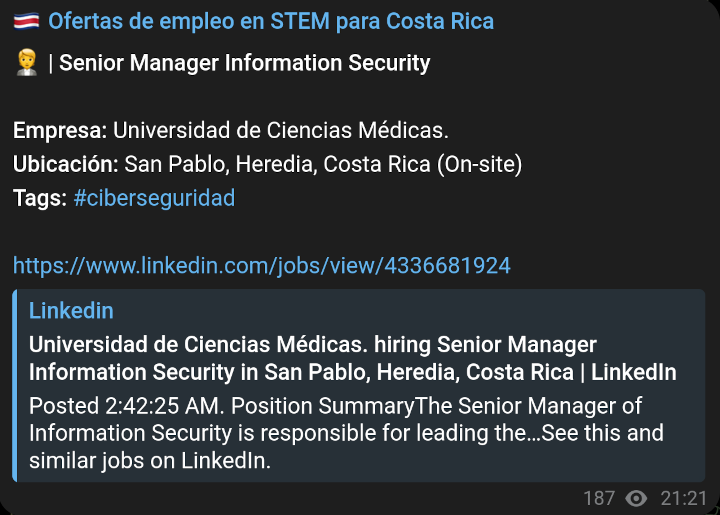Open the #ciberseguridad hashtag
The width and height of the screenshot is (720, 515).
pyautogui.click(x=154, y=198)
